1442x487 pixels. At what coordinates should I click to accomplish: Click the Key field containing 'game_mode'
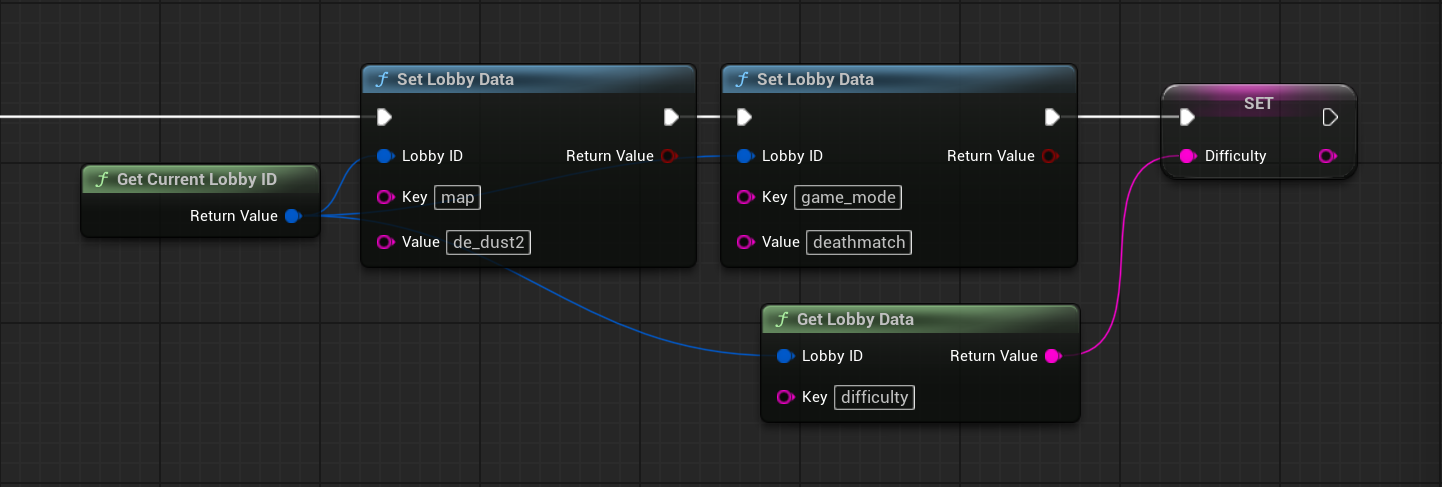point(848,198)
